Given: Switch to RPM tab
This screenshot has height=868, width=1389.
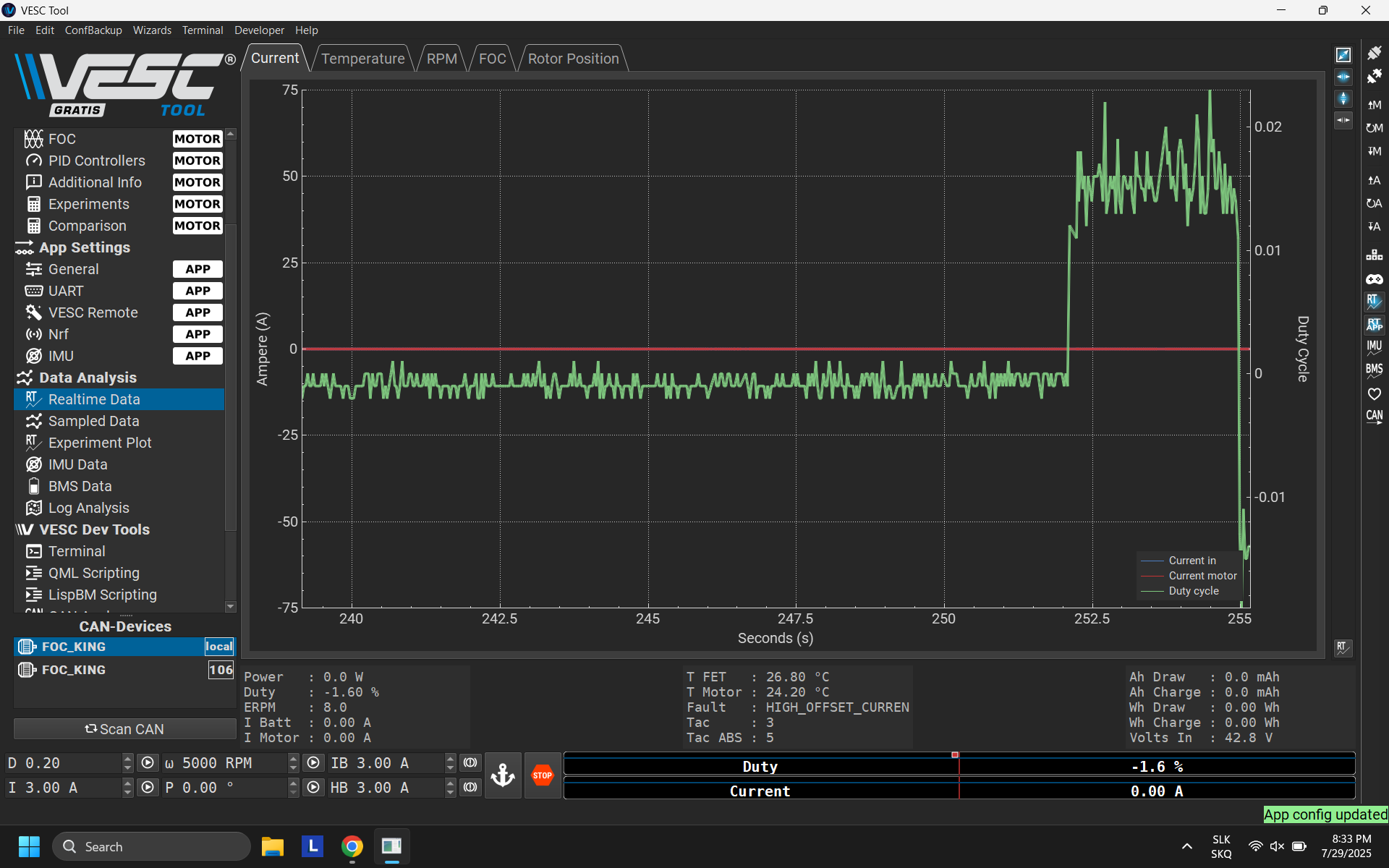Looking at the screenshot, I should (x=441, y=59).
